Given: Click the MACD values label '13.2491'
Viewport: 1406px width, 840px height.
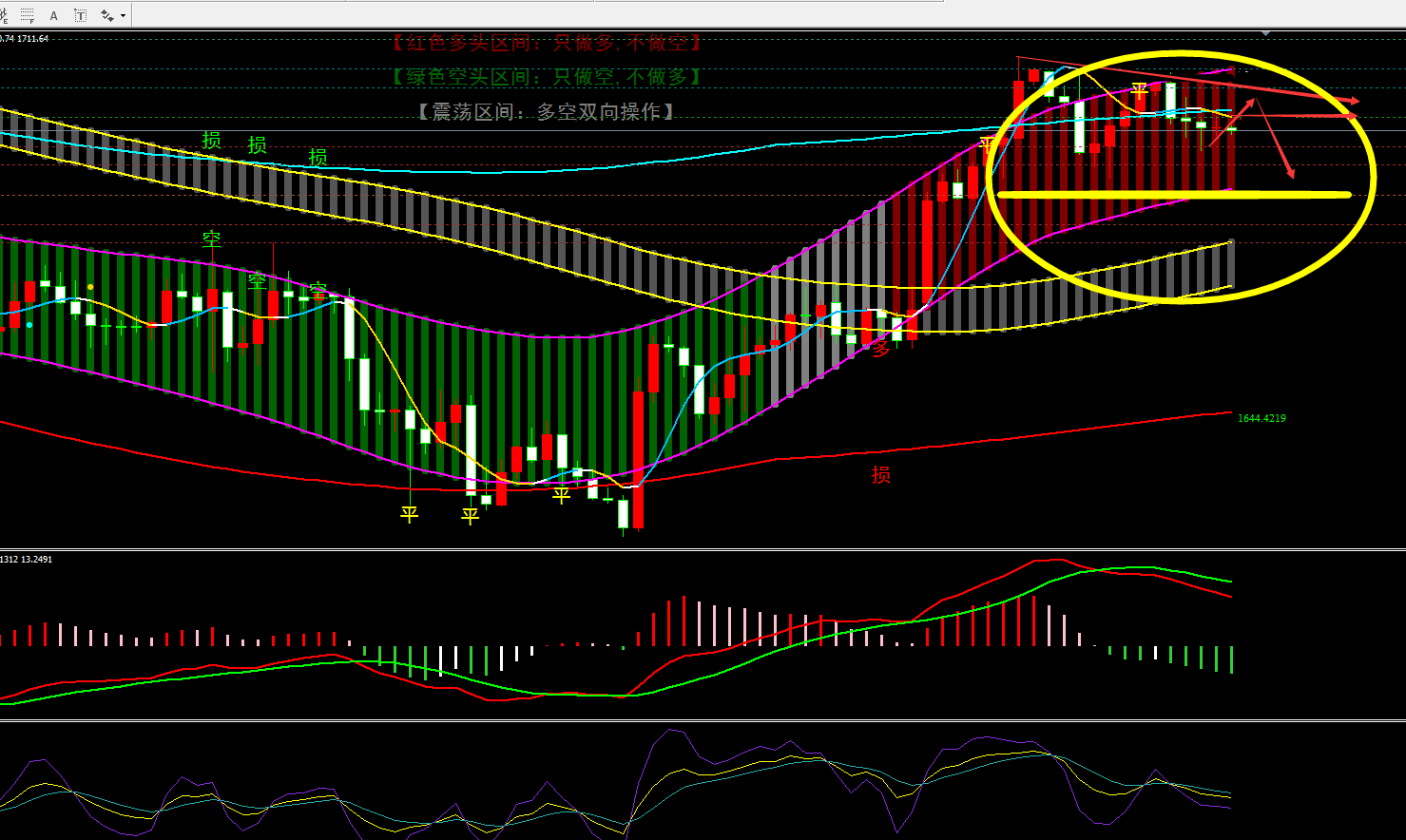Looking at the screenshot, I should (x=36, y=559).
